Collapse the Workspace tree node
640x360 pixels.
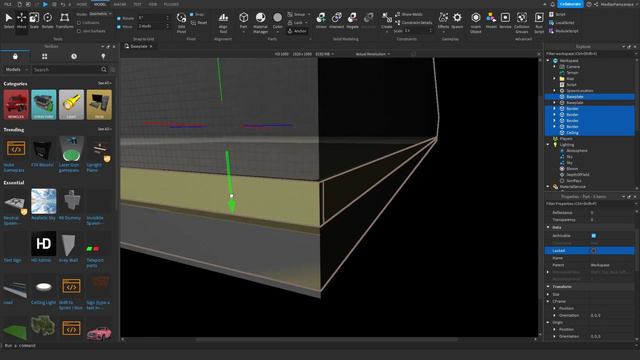coord(548,60)
